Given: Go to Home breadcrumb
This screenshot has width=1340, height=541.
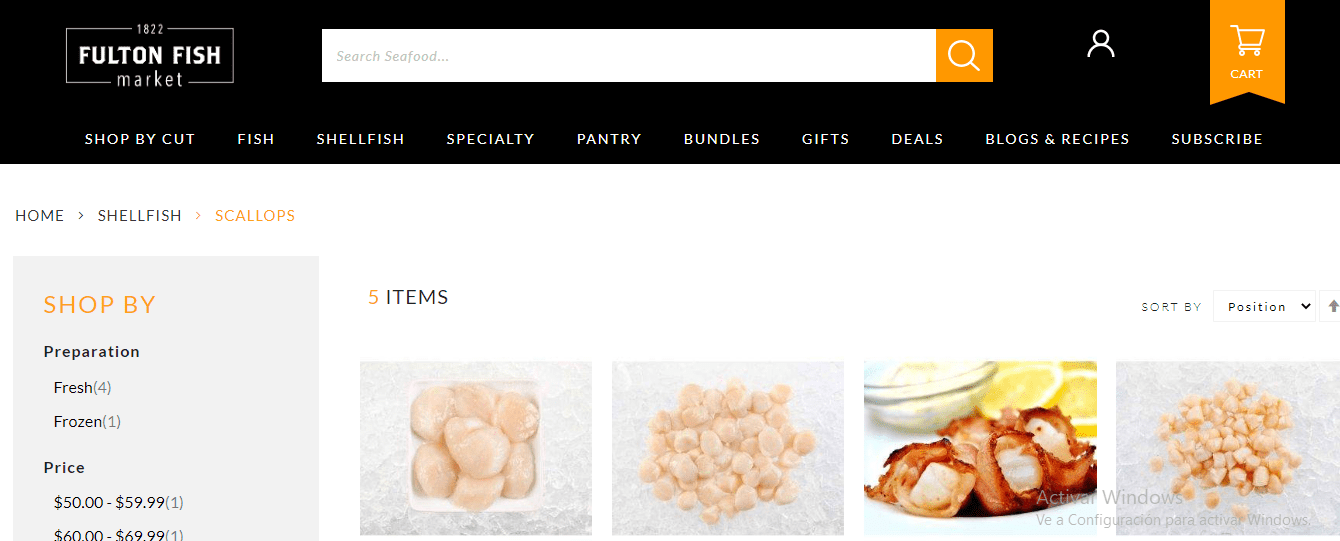Looking at the screenshot, I should (40, 215).
